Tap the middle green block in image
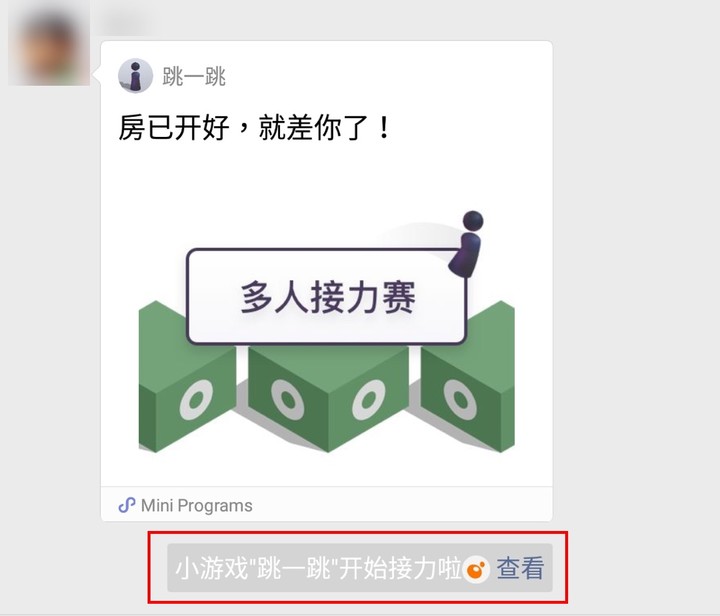 (328, 397)
